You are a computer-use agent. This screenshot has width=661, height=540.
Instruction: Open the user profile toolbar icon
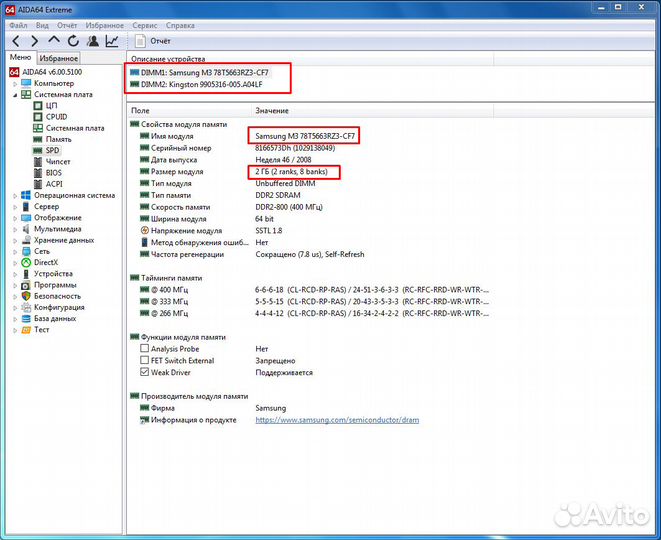[x=93, y=41]
